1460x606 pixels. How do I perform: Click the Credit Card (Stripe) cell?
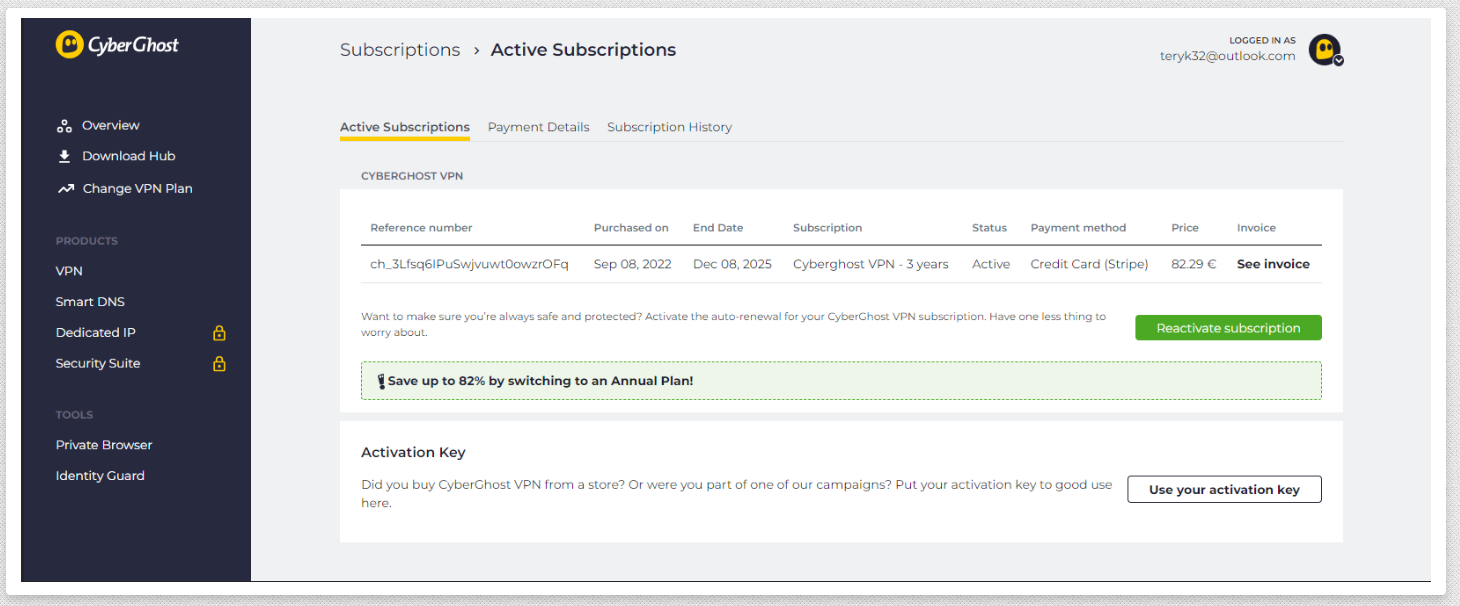(1089, 265)
